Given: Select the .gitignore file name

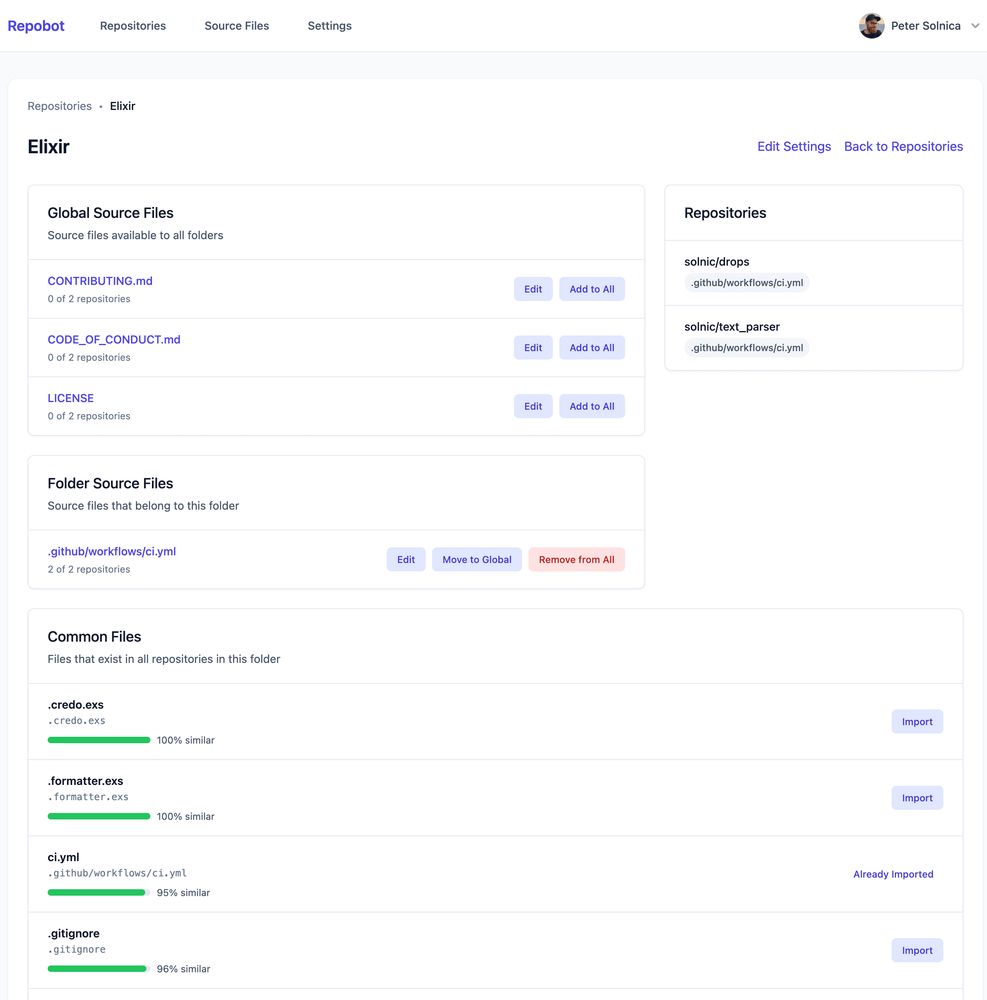Looking at the screenshot, I should (x=73, y=933).
